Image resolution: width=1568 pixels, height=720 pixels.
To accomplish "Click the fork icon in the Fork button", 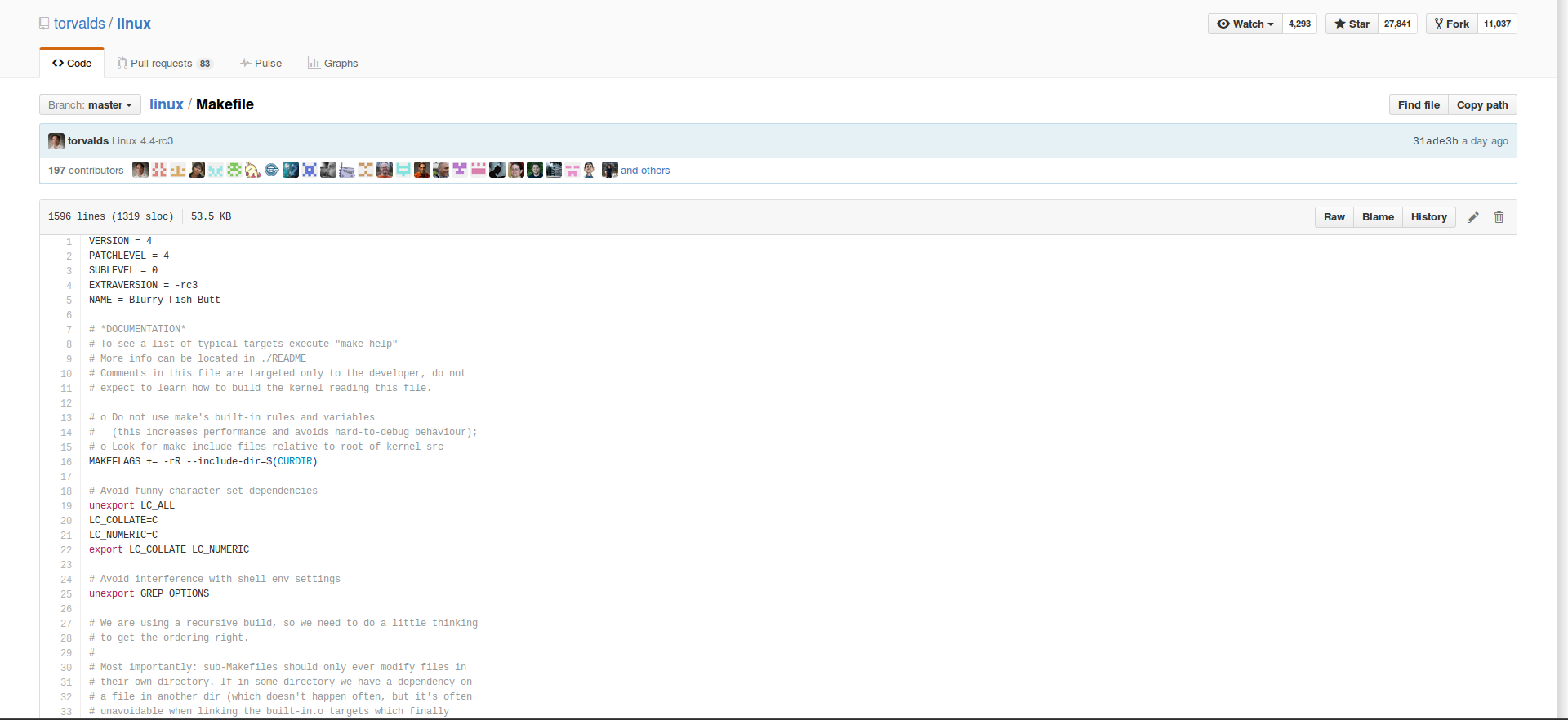I will coord(1439,24).
